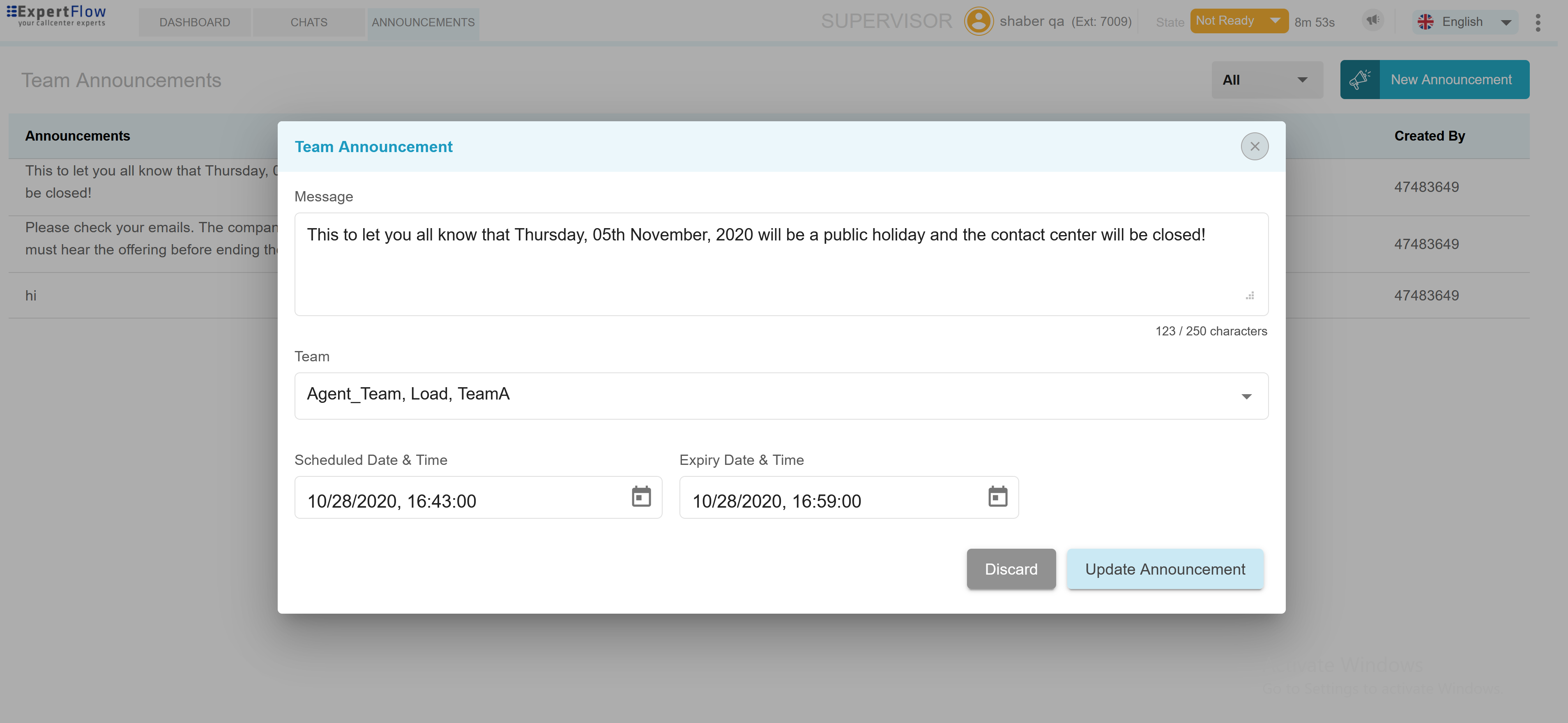Click the Update Announcement button
This screenshot has width=1568, height=723.
pyautogui.click(x=1165, y=569)
